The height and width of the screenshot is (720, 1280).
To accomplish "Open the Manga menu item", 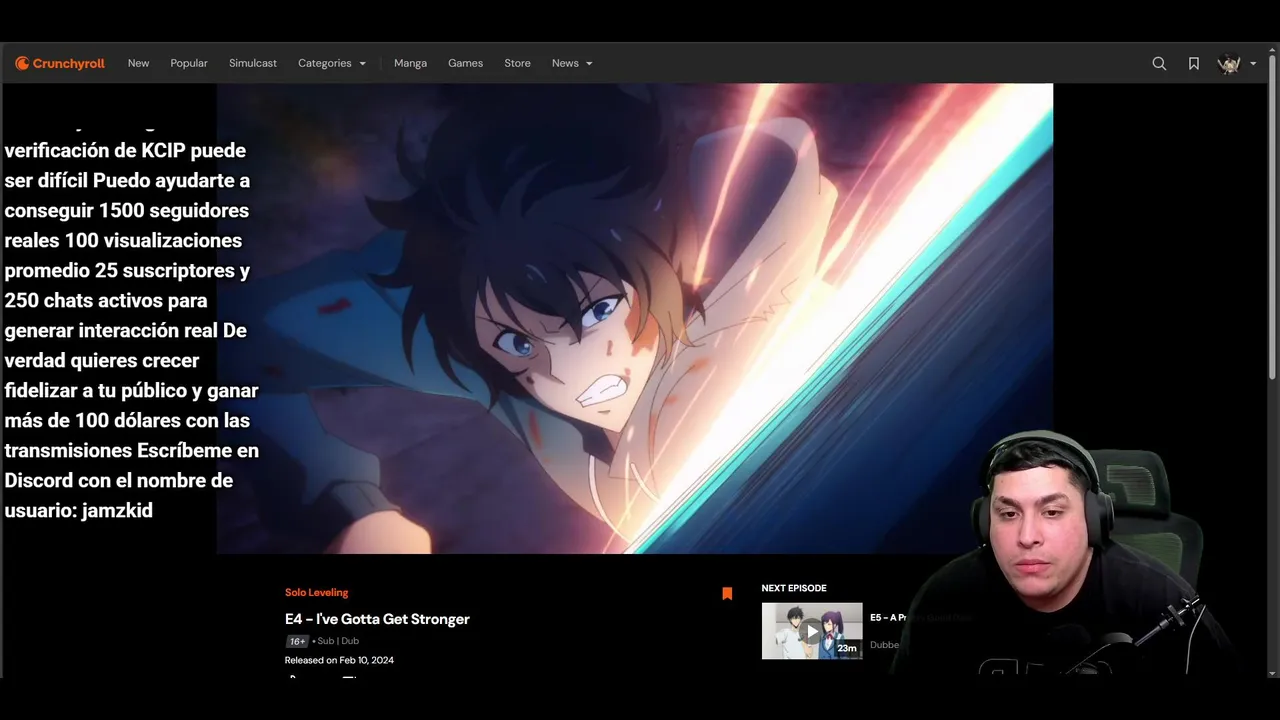I will pos(410,63).
